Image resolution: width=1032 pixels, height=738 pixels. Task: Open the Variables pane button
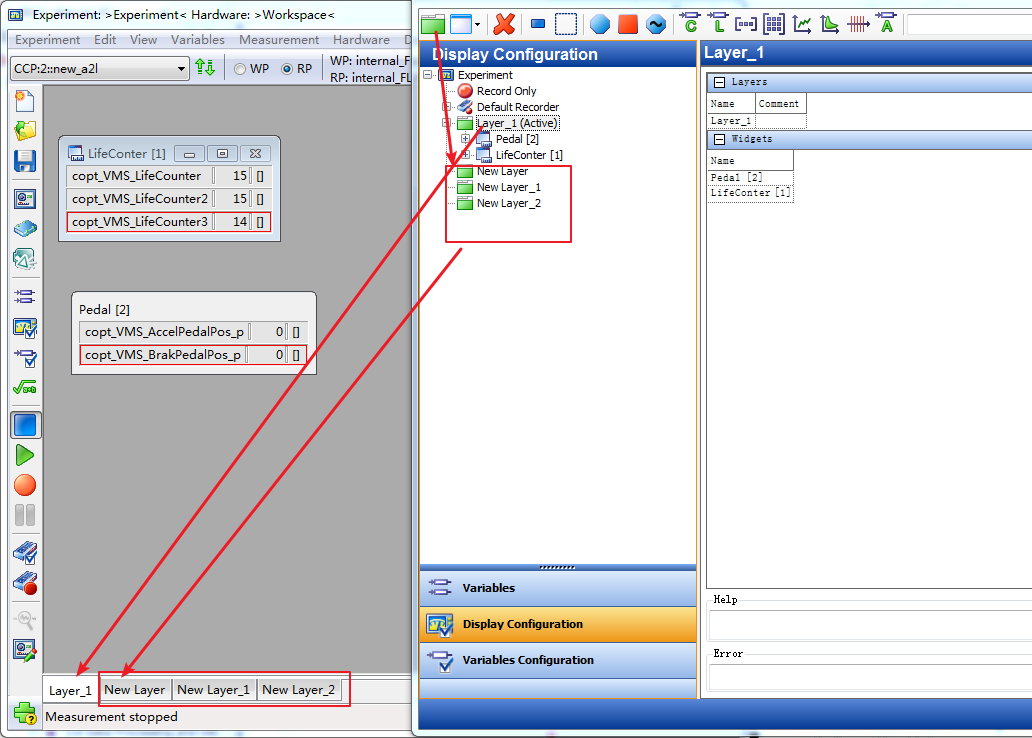(558, 588)
